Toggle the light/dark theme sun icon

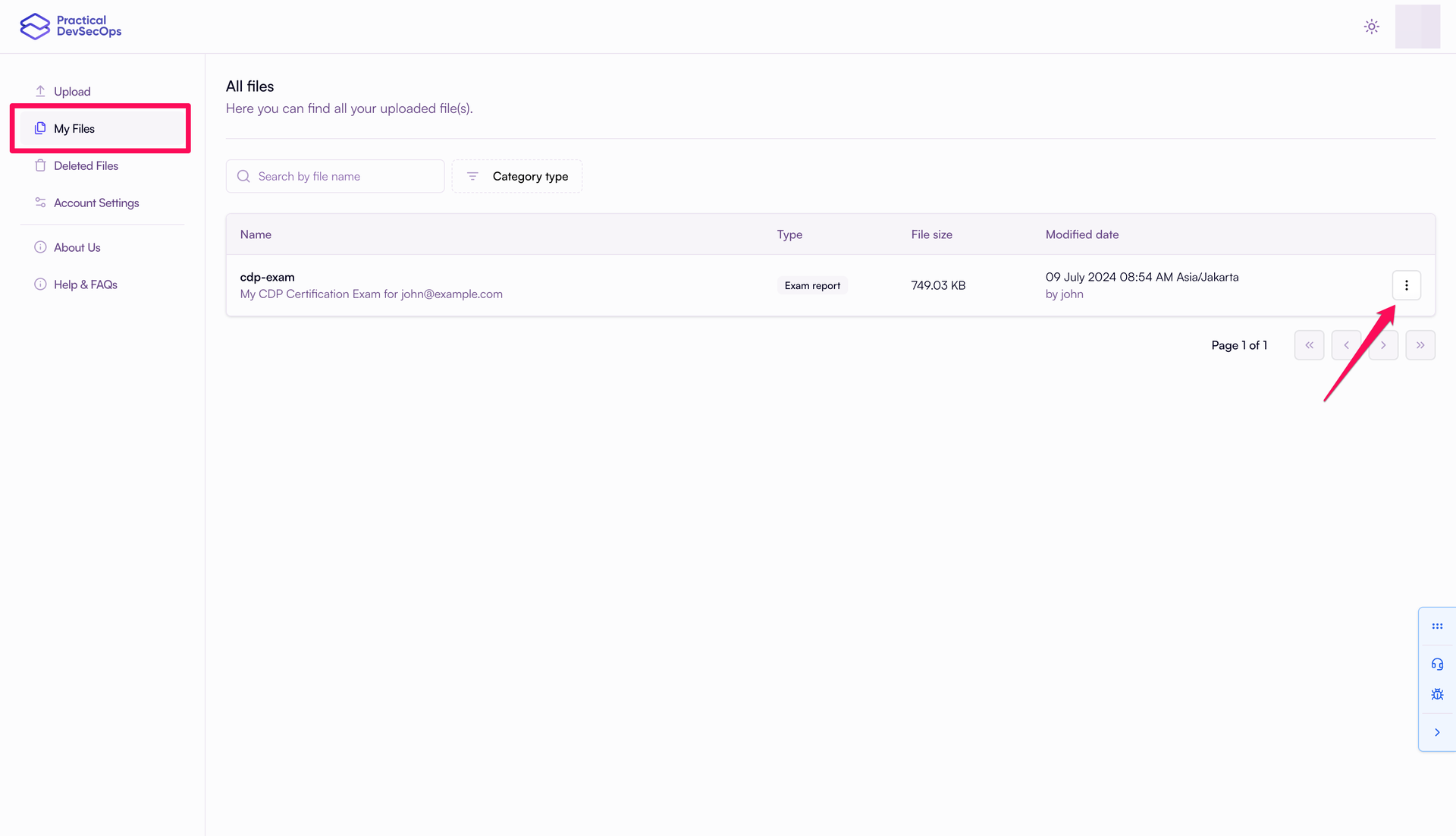tap(1371, 27)
